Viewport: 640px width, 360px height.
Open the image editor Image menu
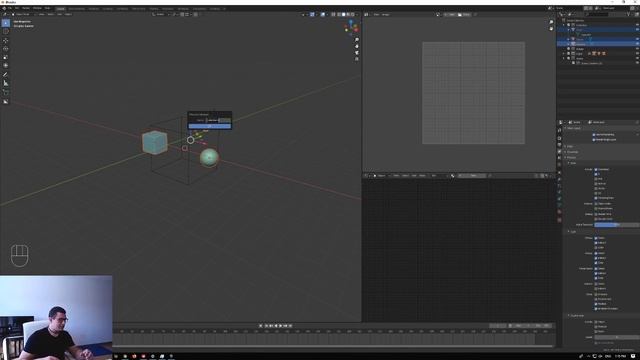coord(385,14)
